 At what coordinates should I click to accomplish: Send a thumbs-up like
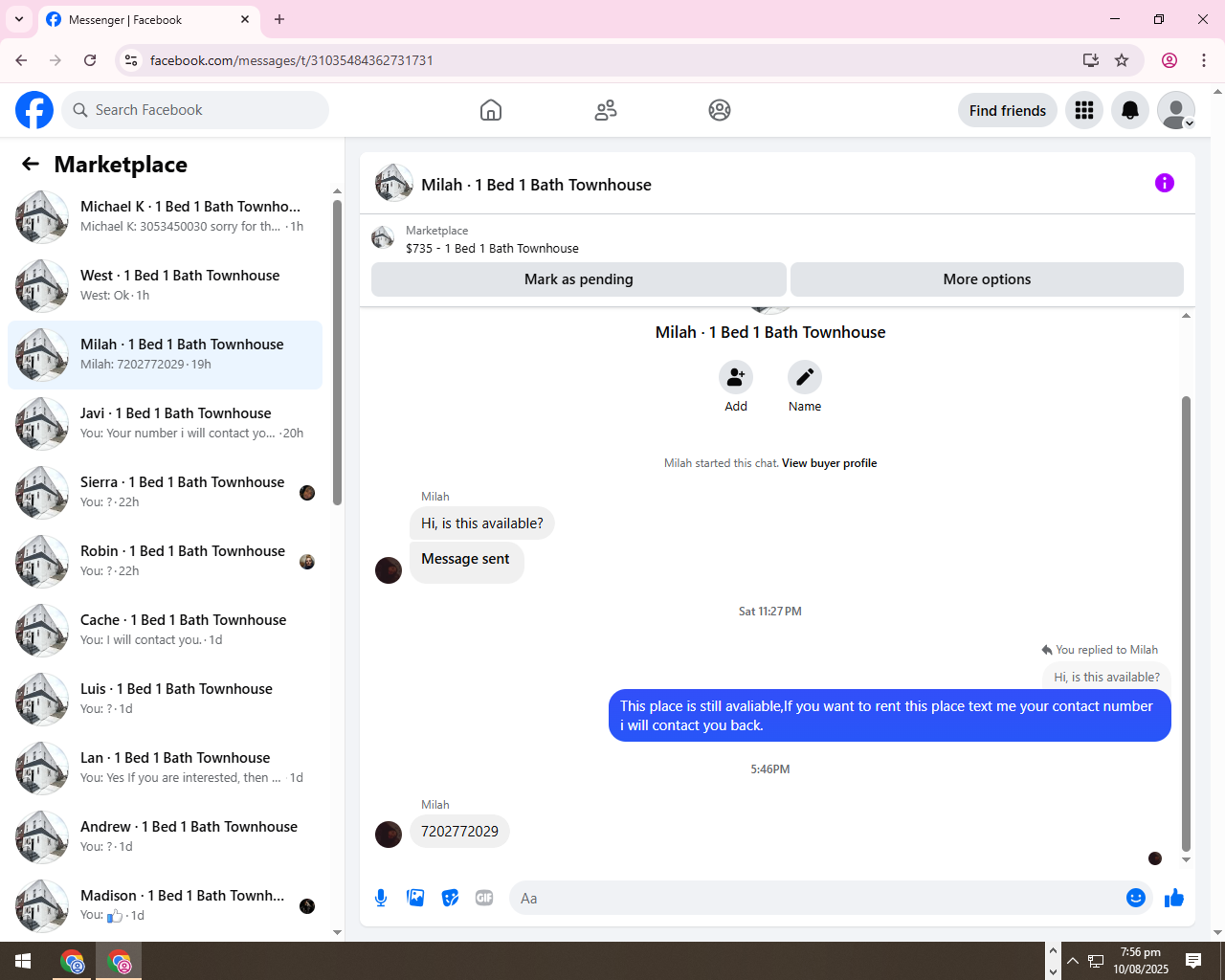point(1174,898)
